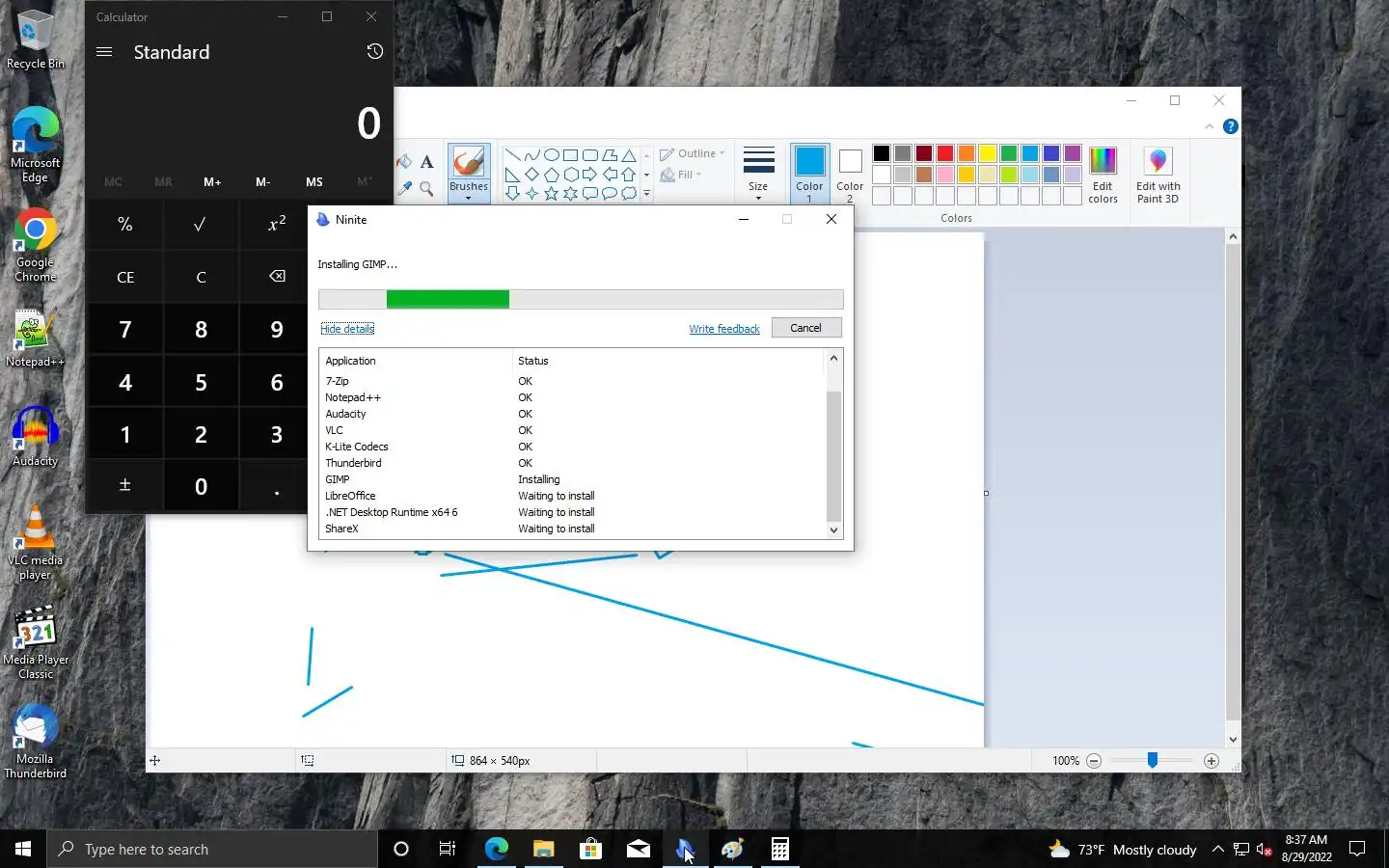Click the Windows Start button
Image resolution: width=1389 pixels, height=868 pixels.
(x=23, y=849)
